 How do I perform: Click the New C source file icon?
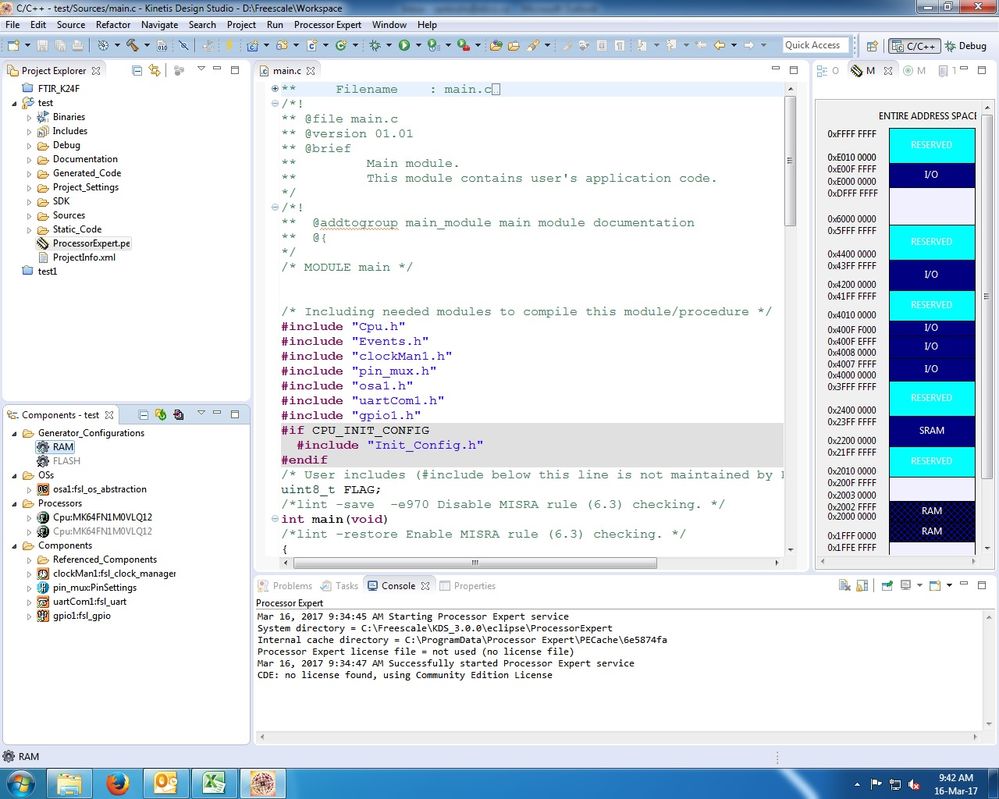point(312,45)
